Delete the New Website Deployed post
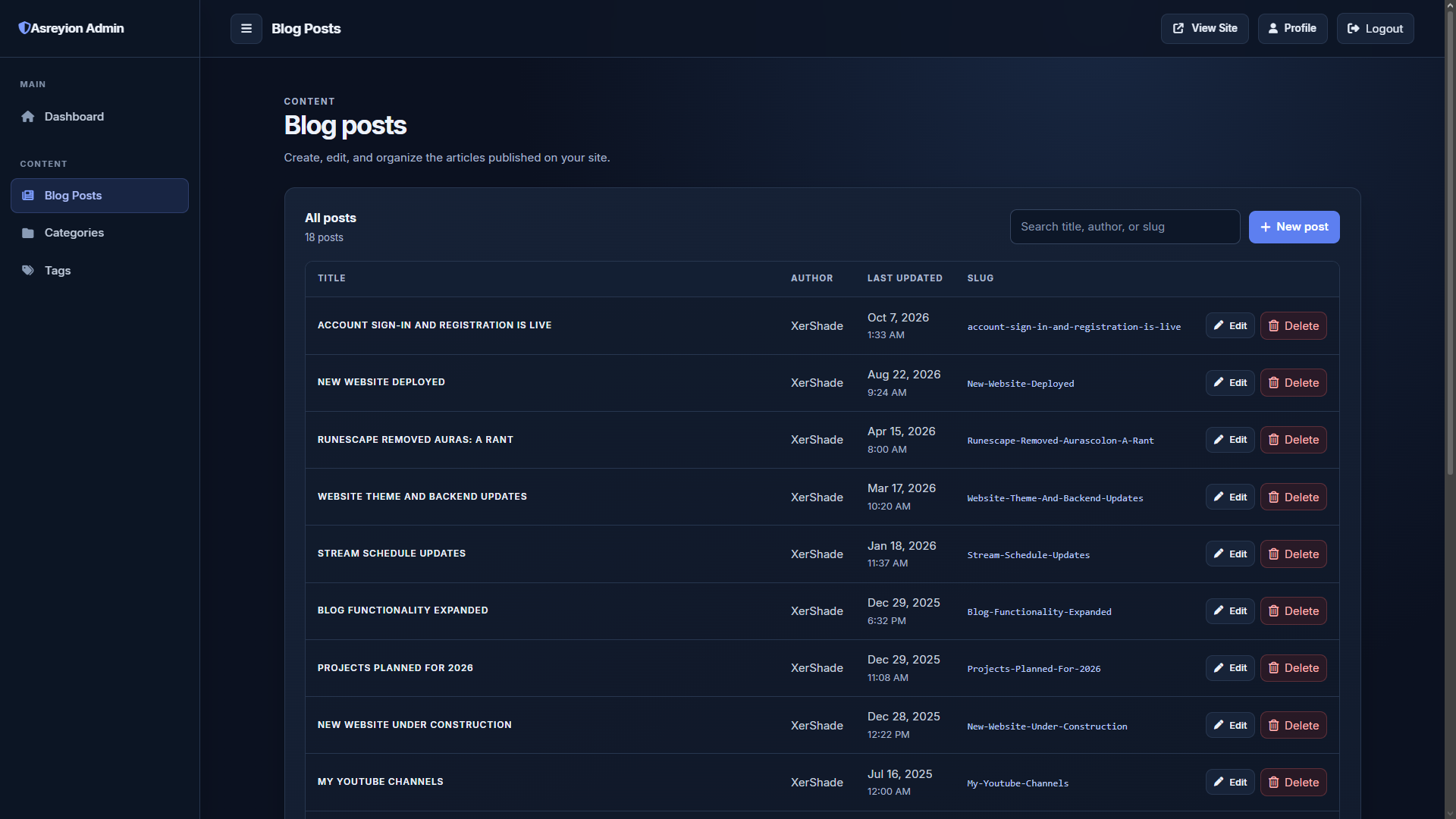 pyautogui.click(x=1293, y=383)
